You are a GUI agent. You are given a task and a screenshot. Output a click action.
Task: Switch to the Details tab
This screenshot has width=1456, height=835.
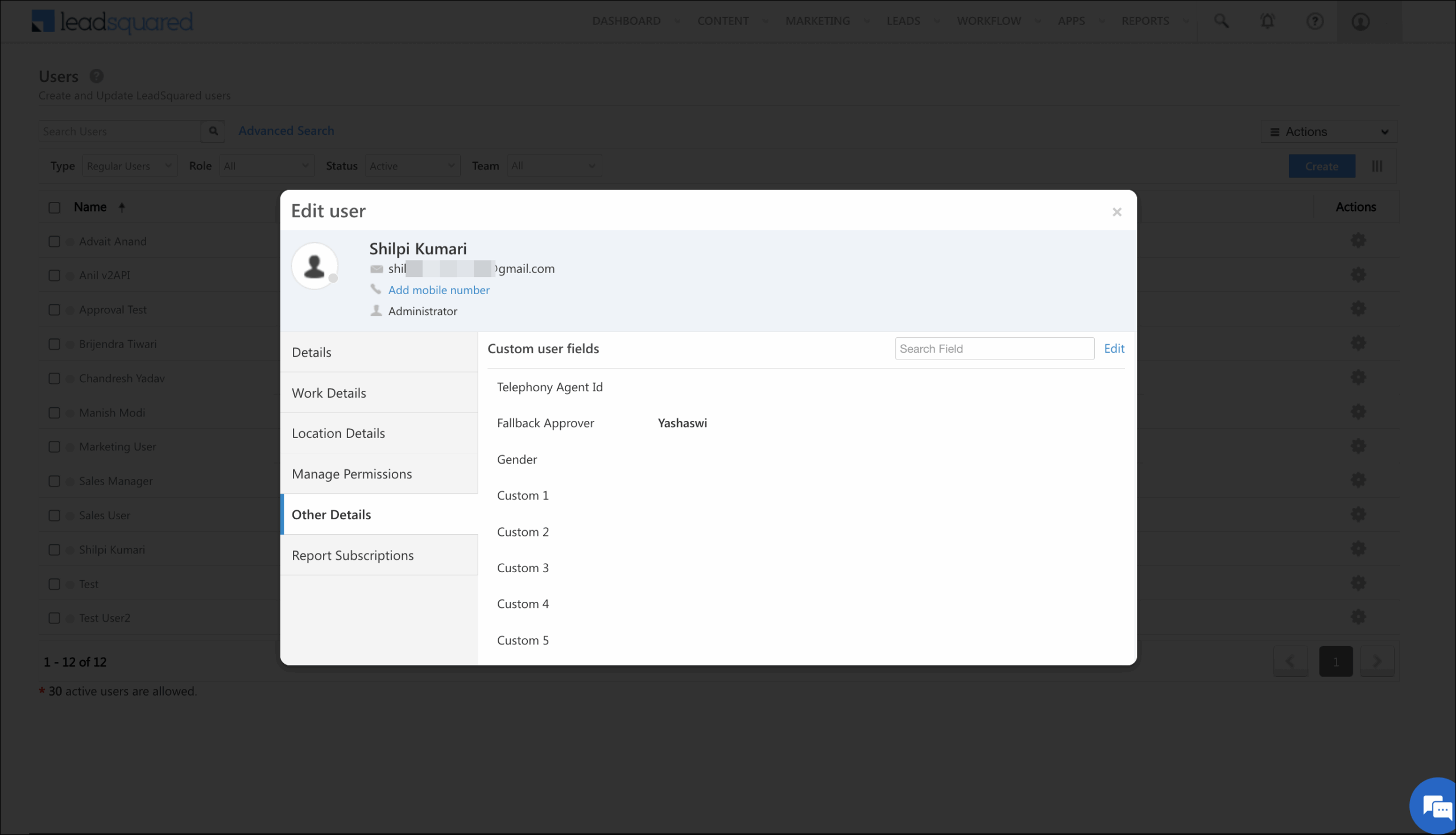(378, 352)
